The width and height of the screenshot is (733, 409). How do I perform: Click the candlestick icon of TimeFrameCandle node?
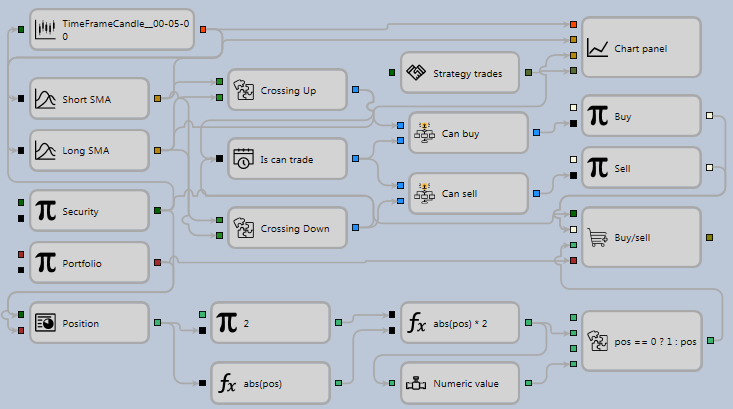45,29
